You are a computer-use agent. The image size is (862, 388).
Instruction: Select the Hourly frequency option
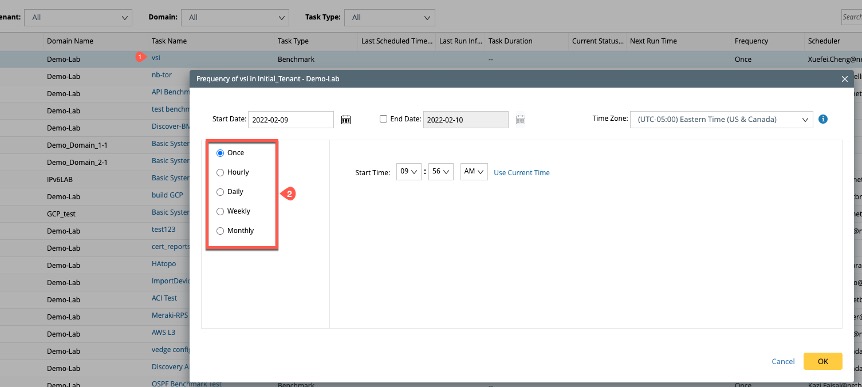pos(220,173)
